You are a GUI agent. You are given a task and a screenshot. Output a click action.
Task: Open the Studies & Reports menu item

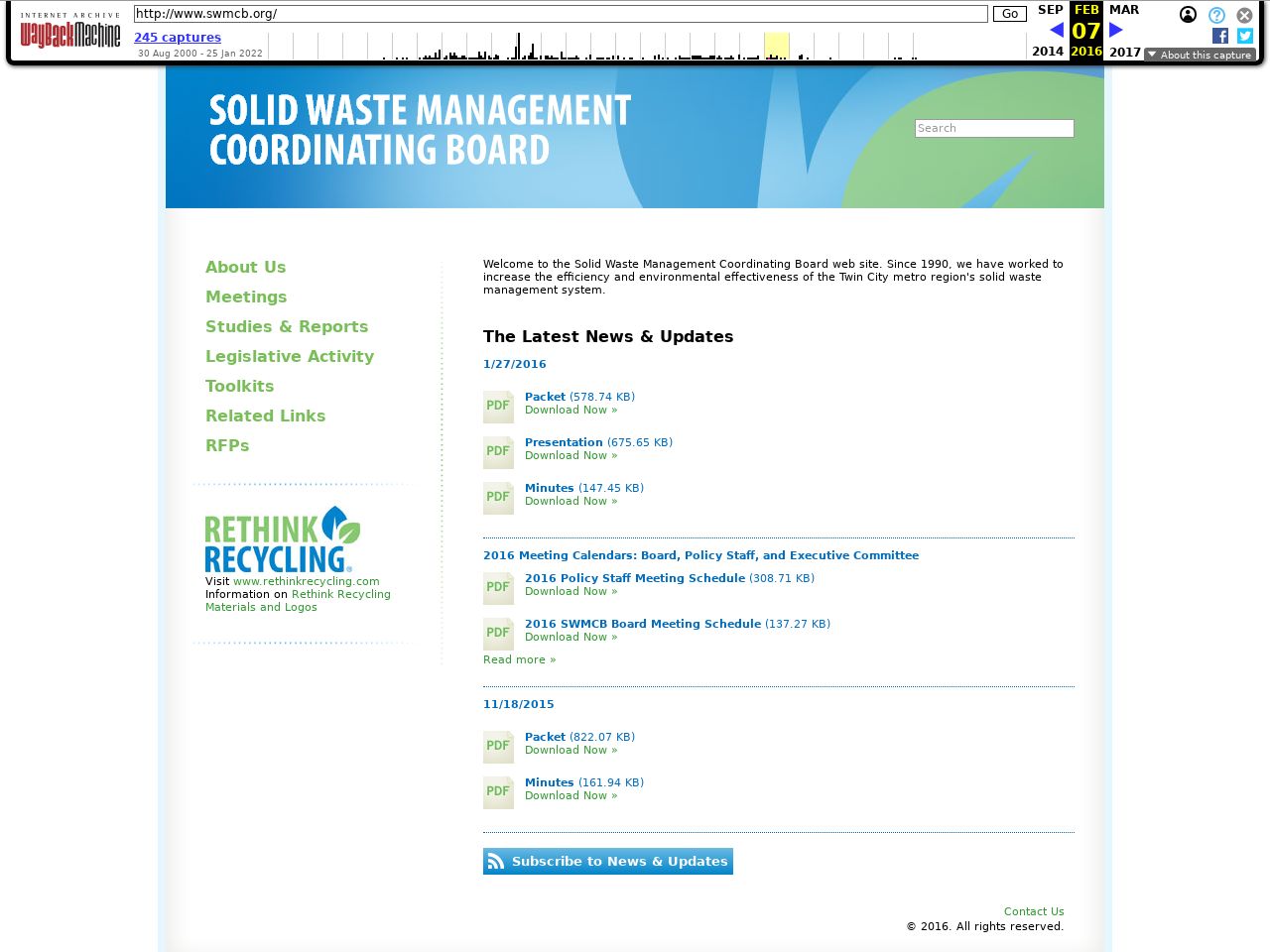click(x=286, y=326)
